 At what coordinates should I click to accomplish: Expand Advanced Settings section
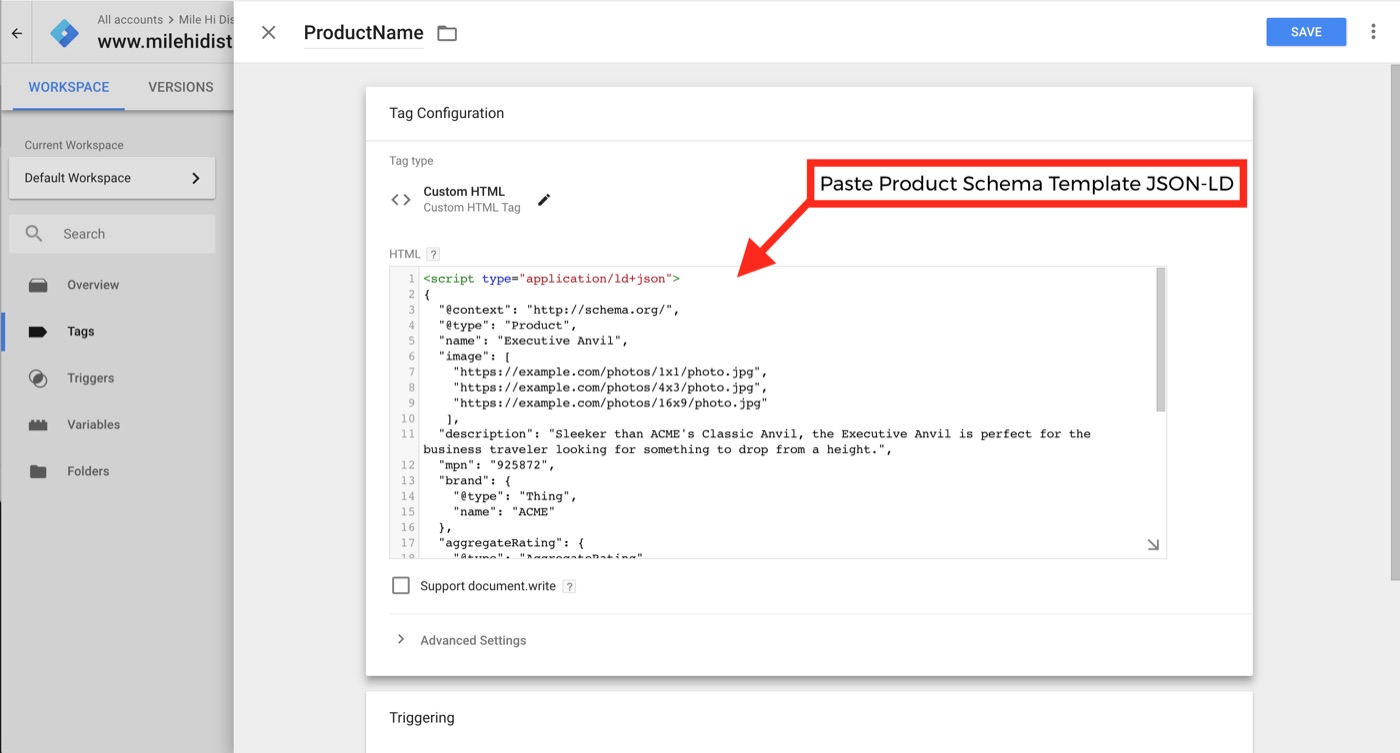[x=460, y=640]
